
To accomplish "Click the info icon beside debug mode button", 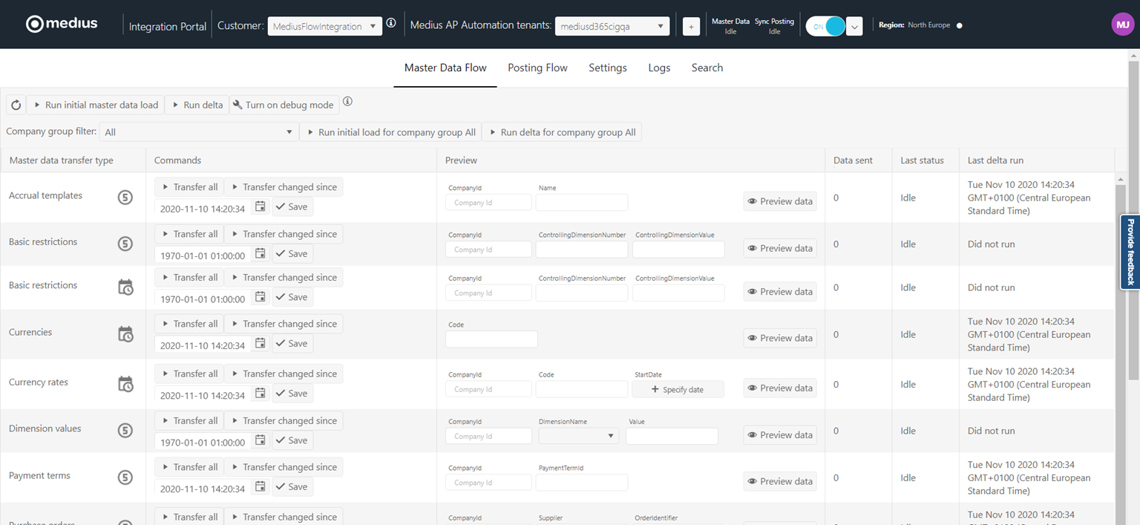I will pyautogui.click(x=347, y=102).
